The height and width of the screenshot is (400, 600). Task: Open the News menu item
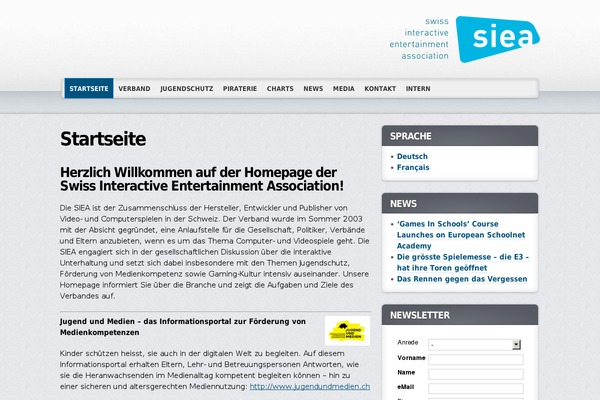point(313,88)
